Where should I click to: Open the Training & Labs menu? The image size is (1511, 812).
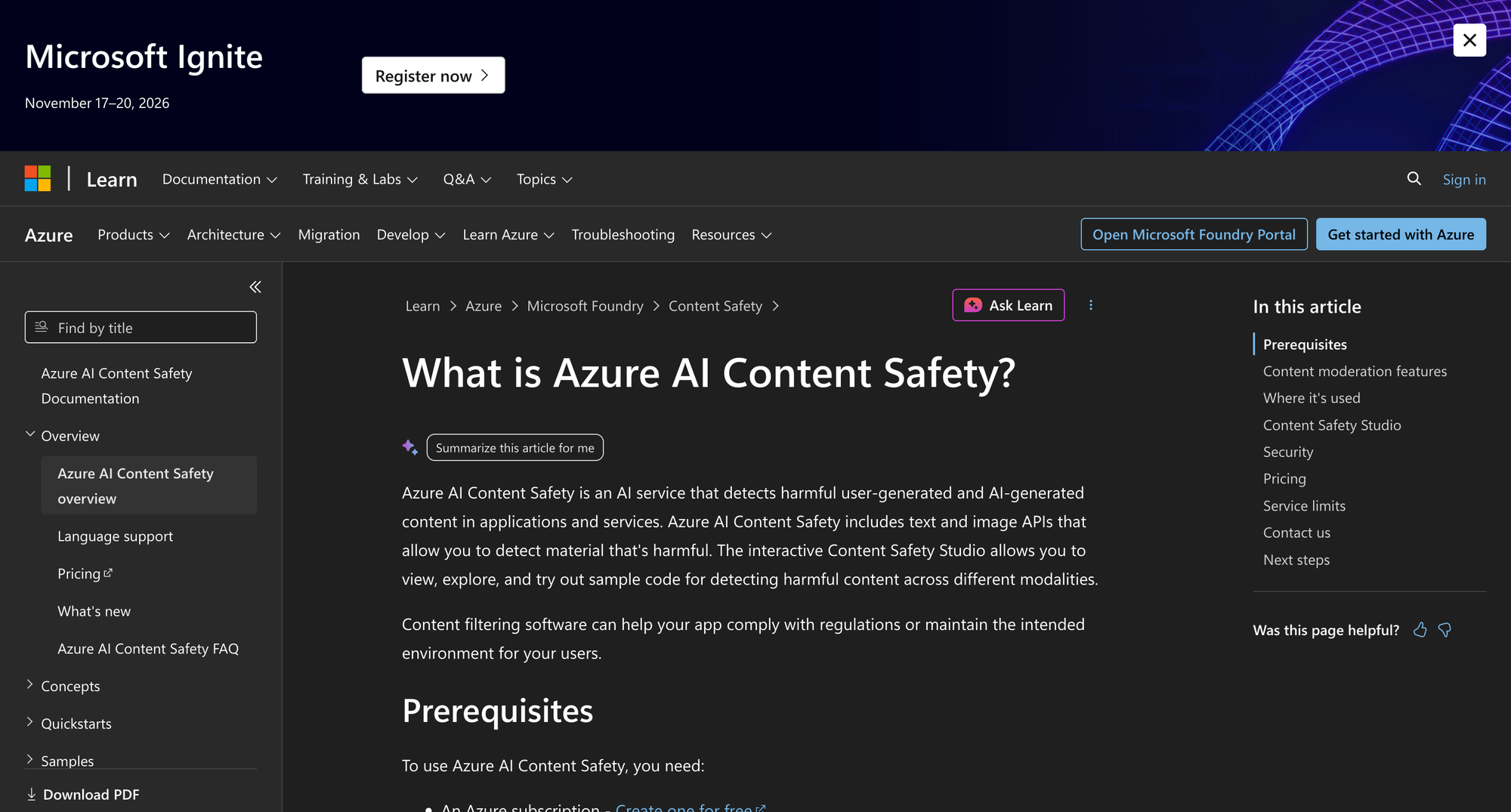(360, 179)
